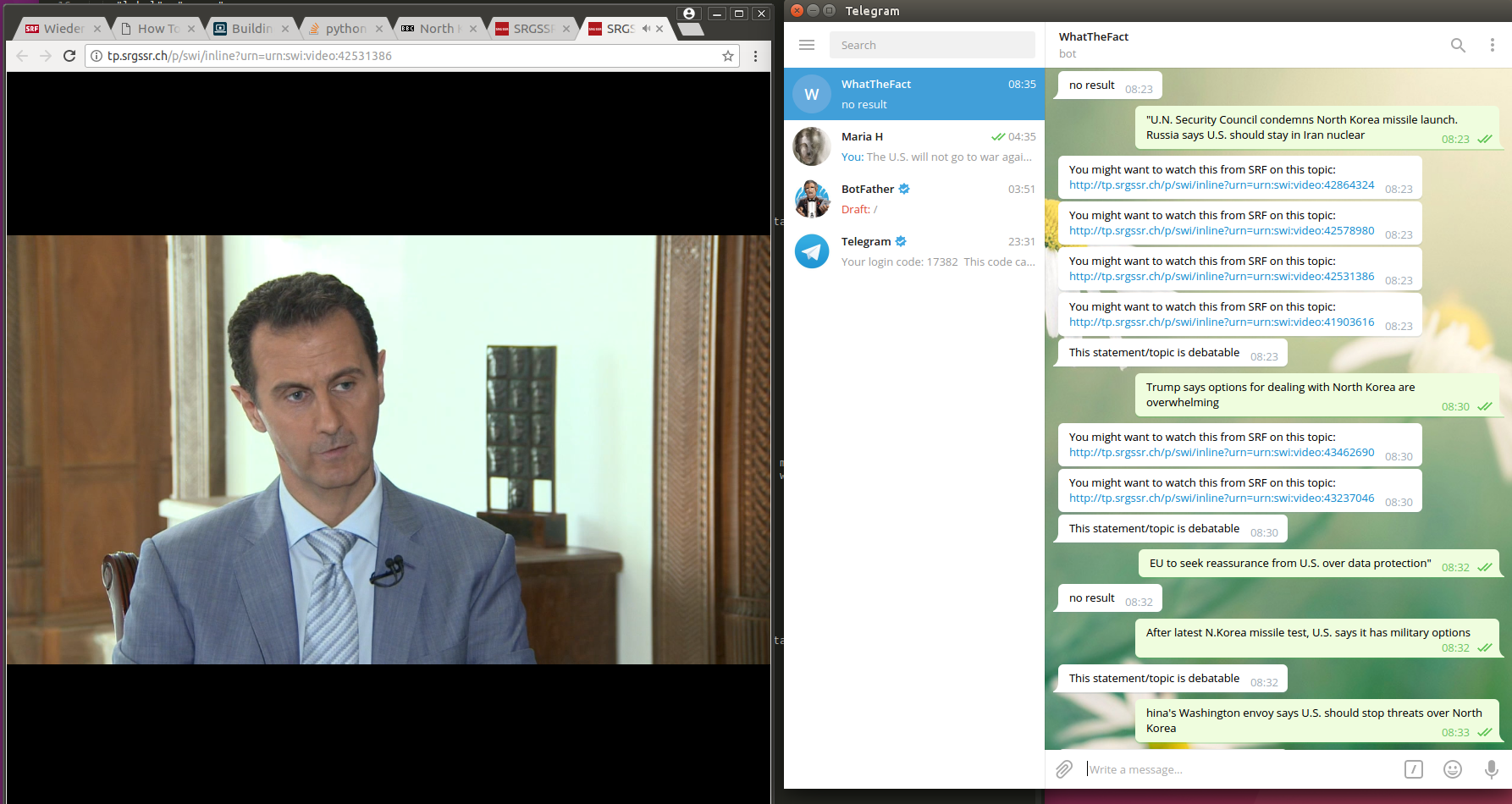1512x804 pixels.
Task: Record a voice message with microphone icon
Action: (x=1492, y=769)
